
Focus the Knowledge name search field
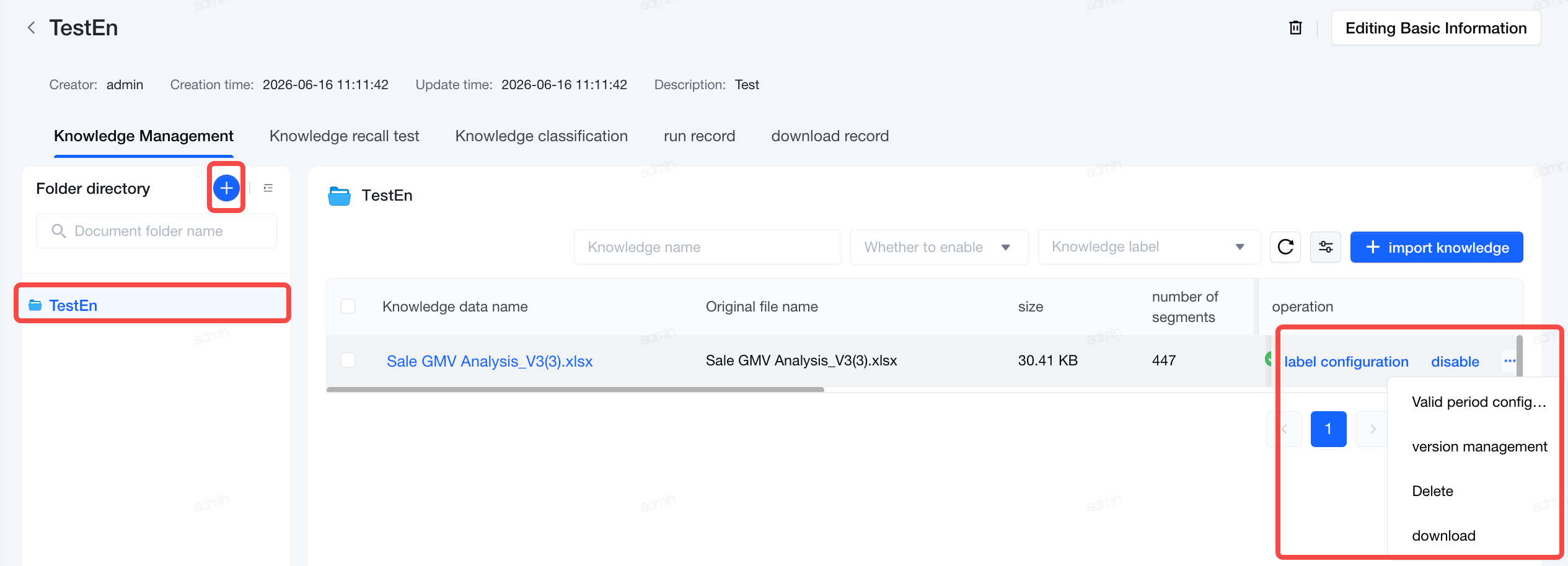(x=707, y=247)
